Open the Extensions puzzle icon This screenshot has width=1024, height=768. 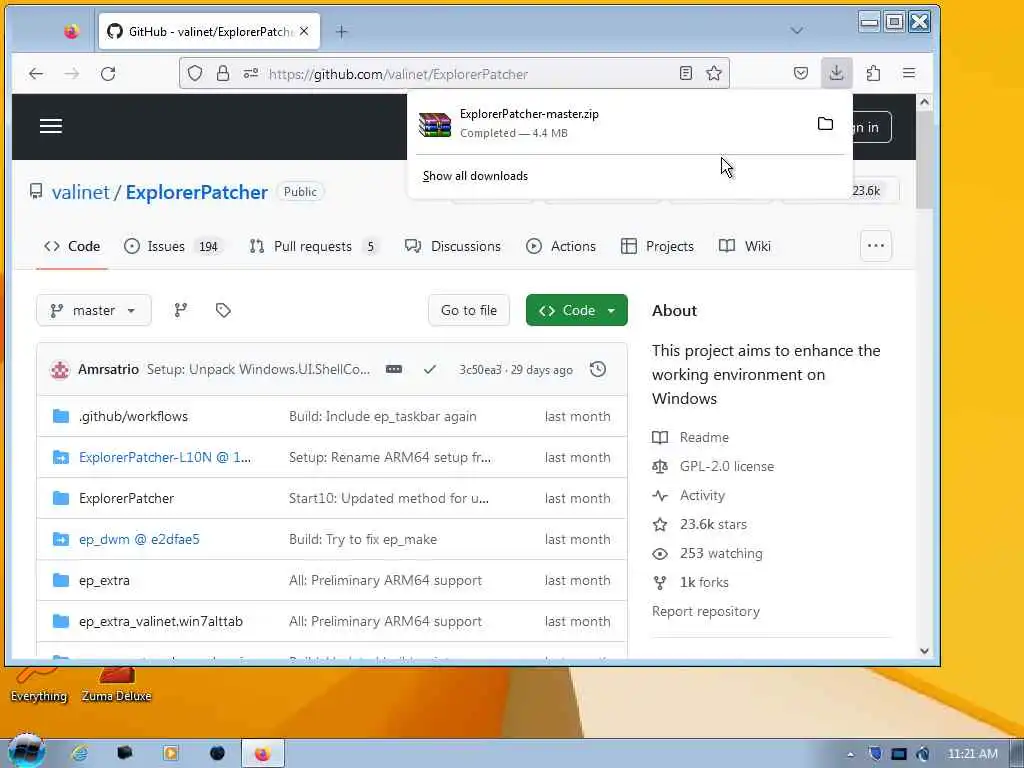click(x=873, y=74)
